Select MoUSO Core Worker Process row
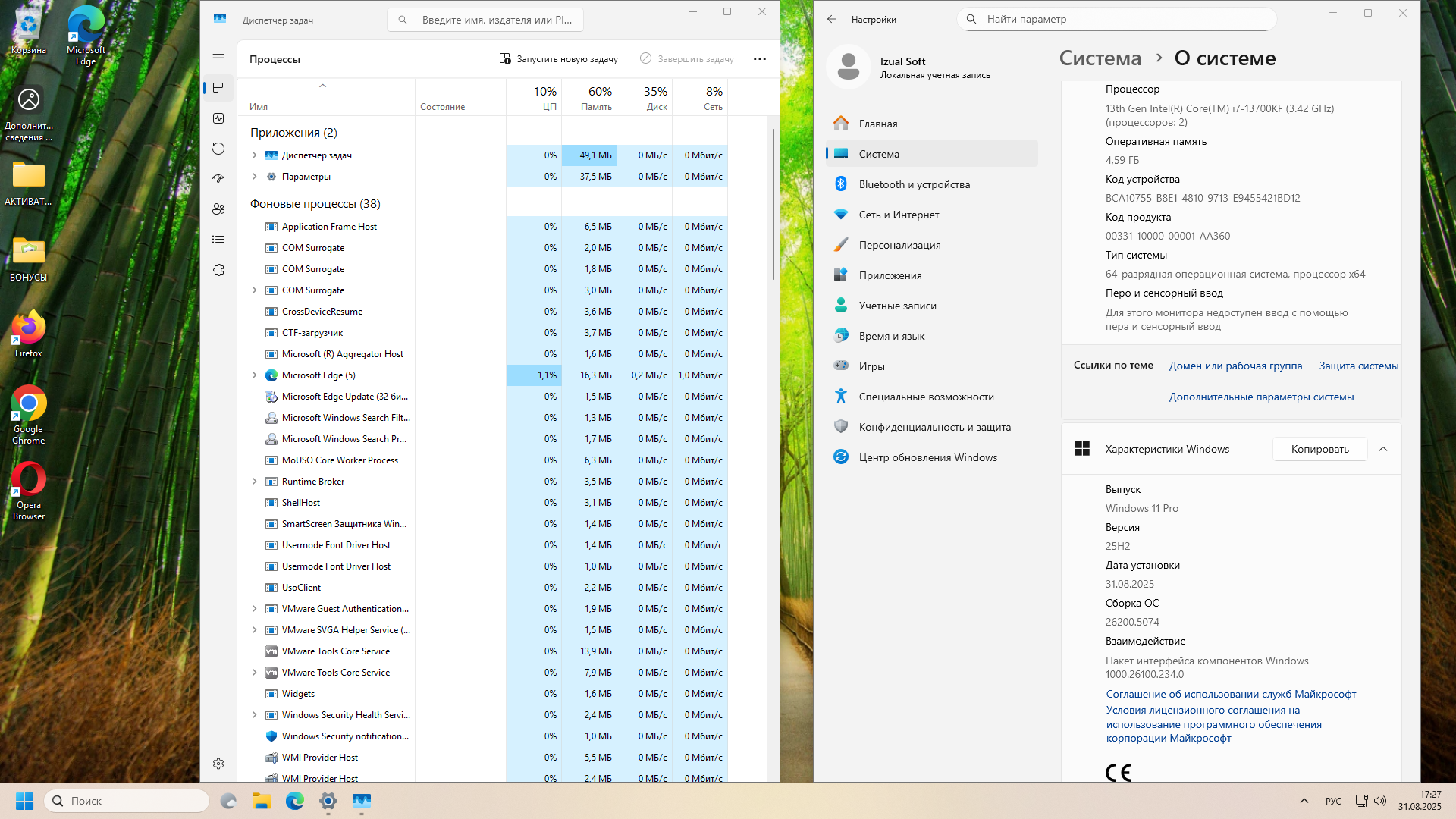The height and width of the screenshot is (819, 1456). 482,460
